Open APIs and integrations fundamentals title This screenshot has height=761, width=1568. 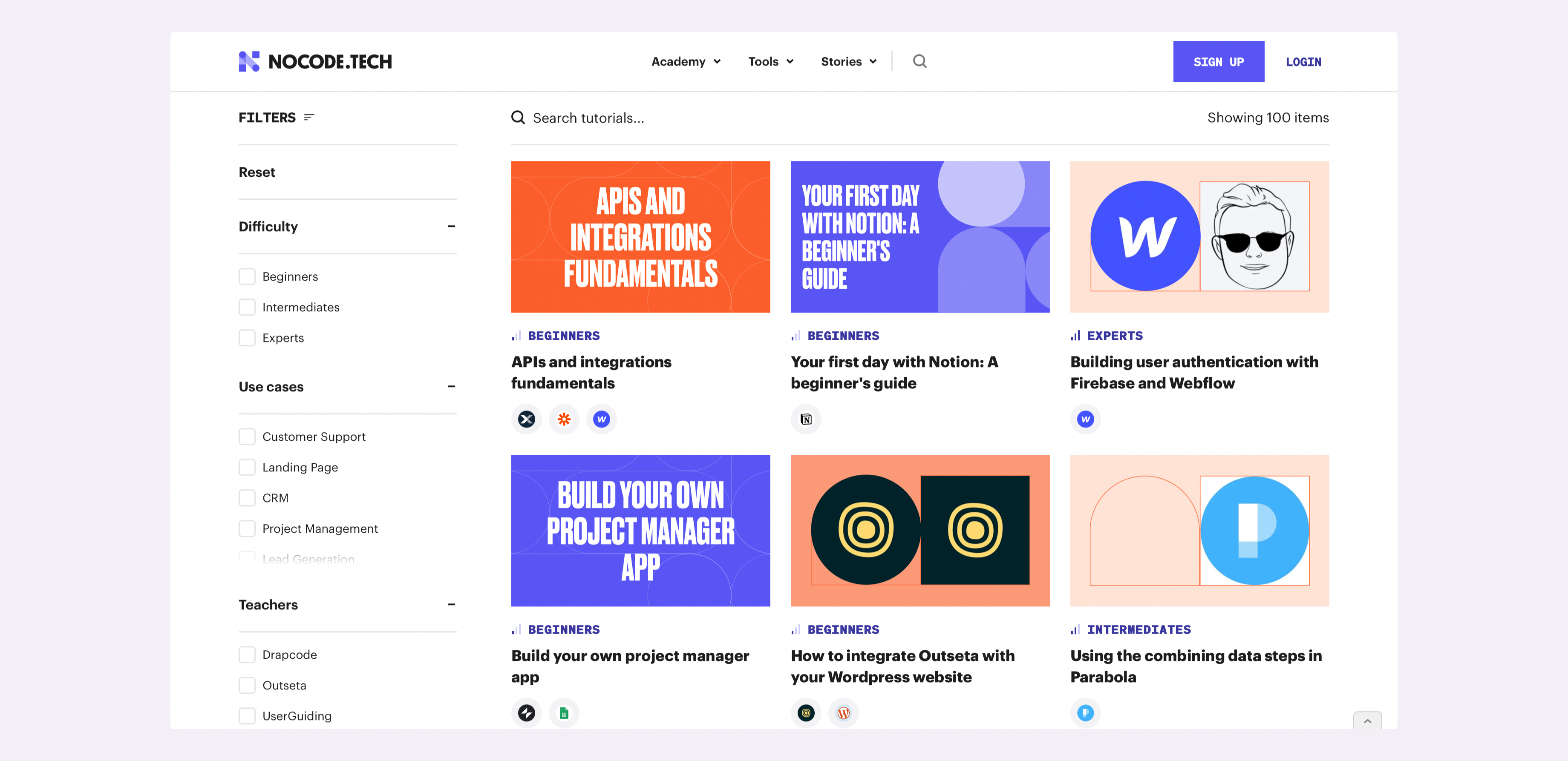point(591,372)
